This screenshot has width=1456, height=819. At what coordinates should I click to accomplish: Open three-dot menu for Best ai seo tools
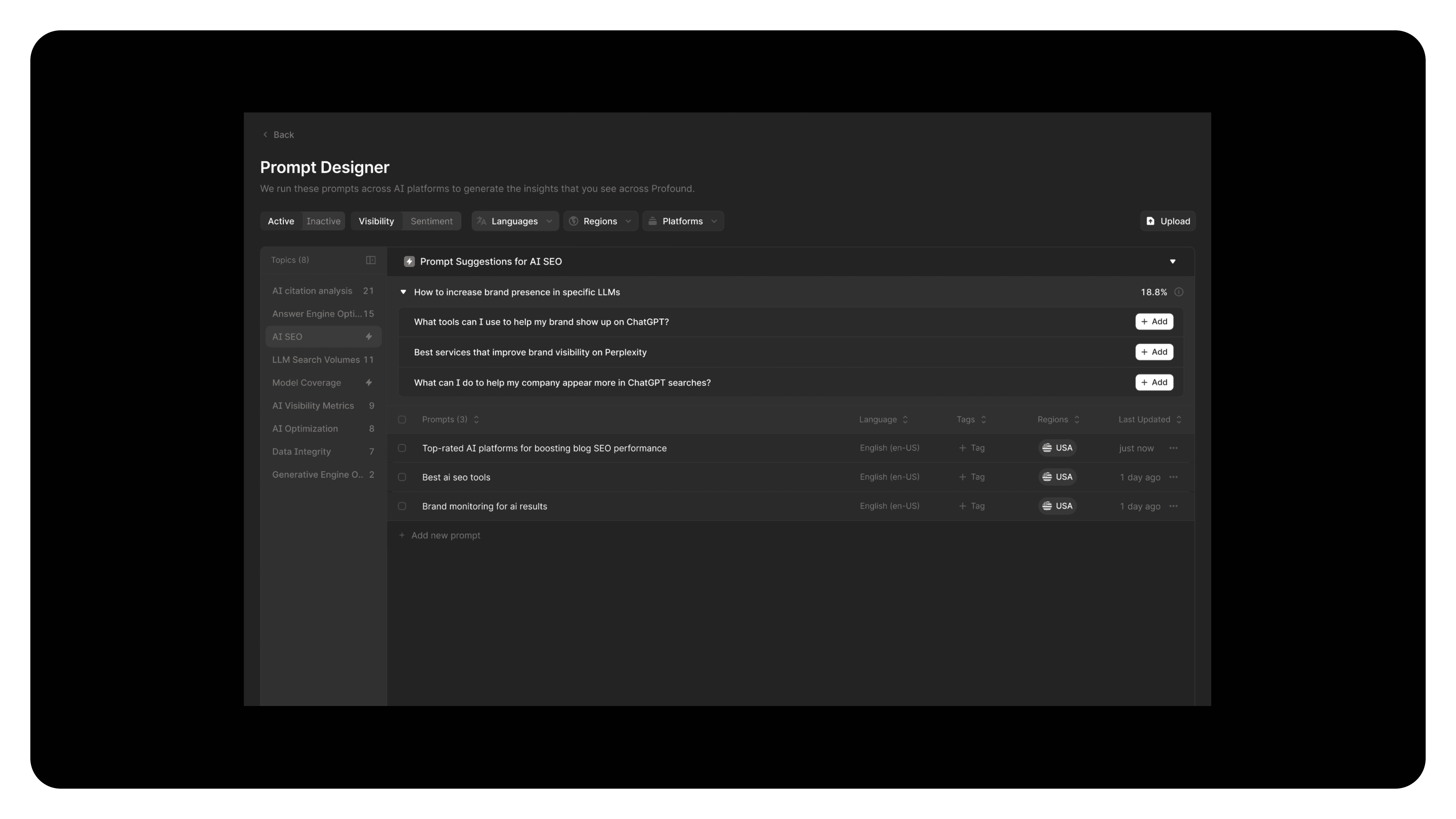pos(1174,477)
